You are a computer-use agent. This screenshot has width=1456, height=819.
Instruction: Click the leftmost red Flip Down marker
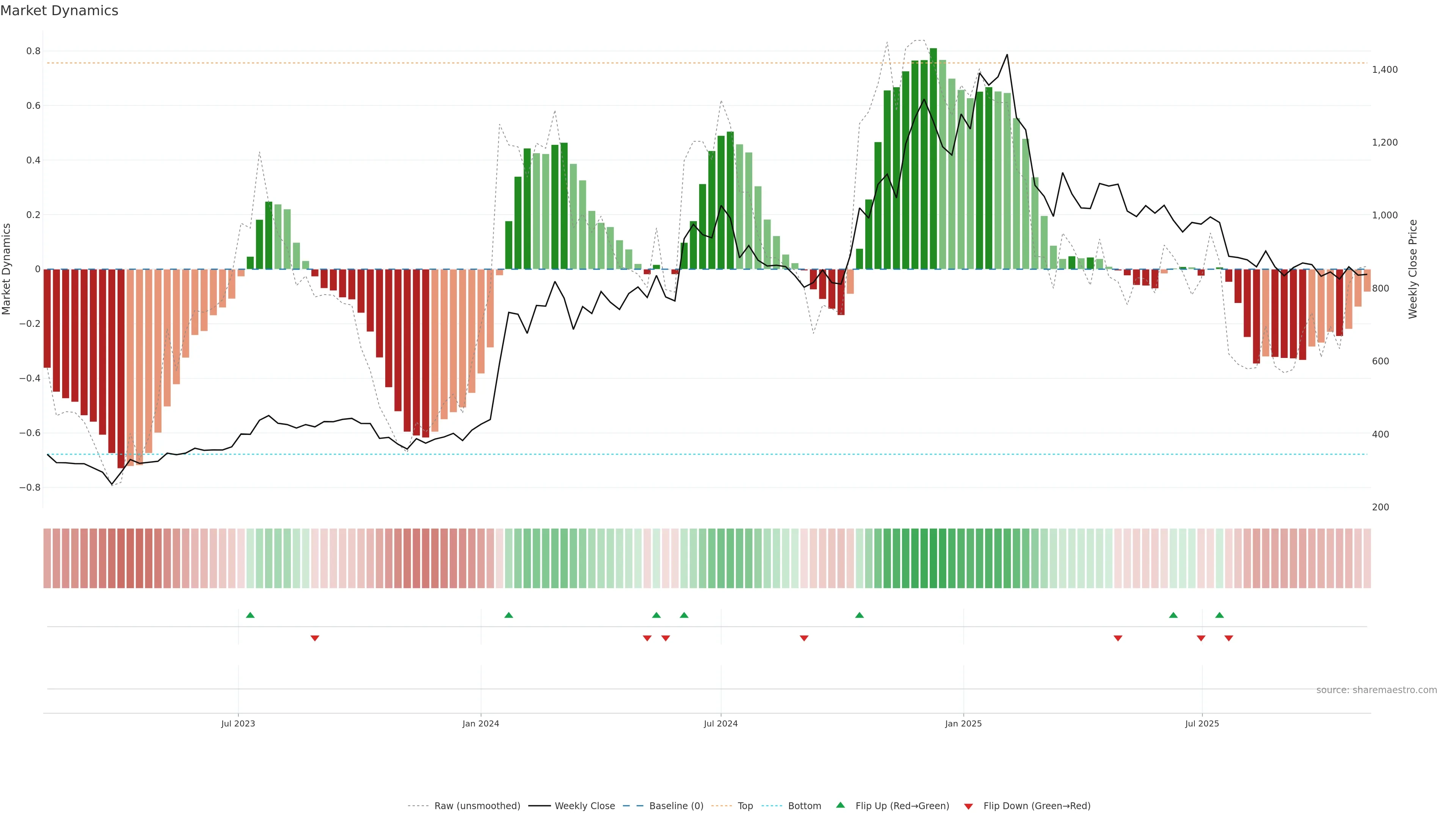point(315,638)
